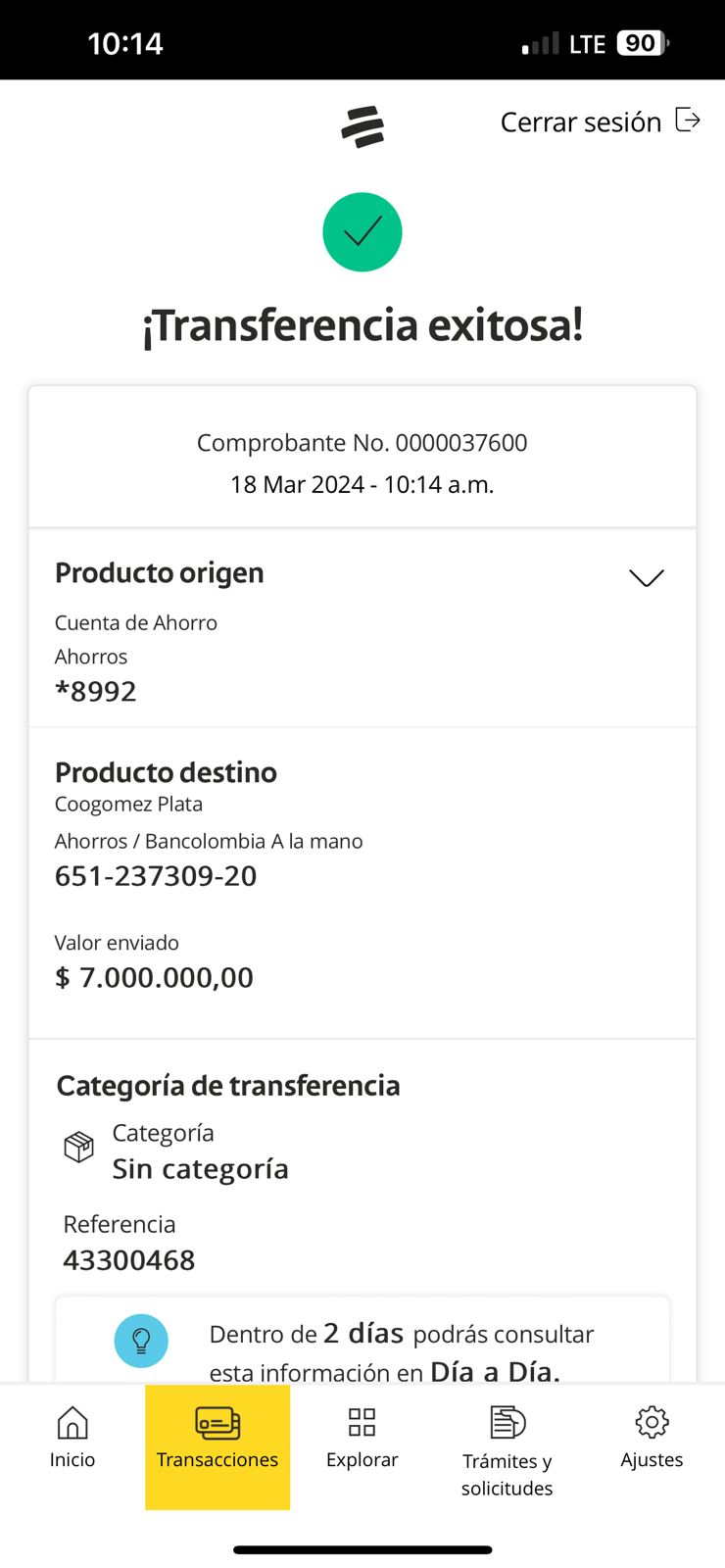This screenshot has height=1568, width=725.
Task: Tap the logout arrow icon
Action: click(x=688, y=121)
